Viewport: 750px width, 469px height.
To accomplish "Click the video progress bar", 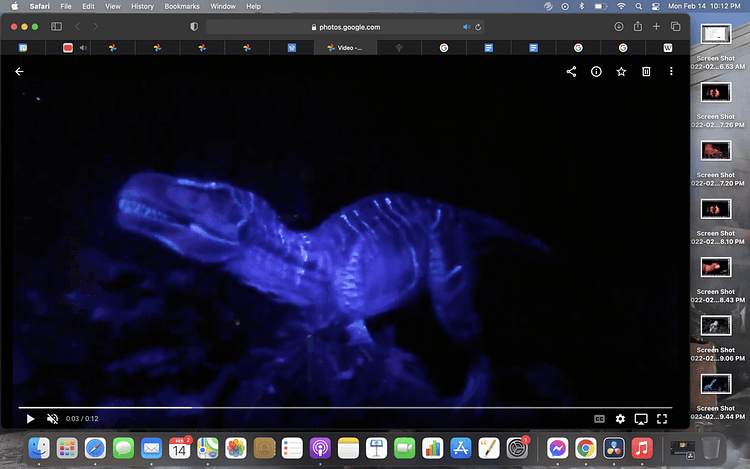I will (x=345, y=407).
